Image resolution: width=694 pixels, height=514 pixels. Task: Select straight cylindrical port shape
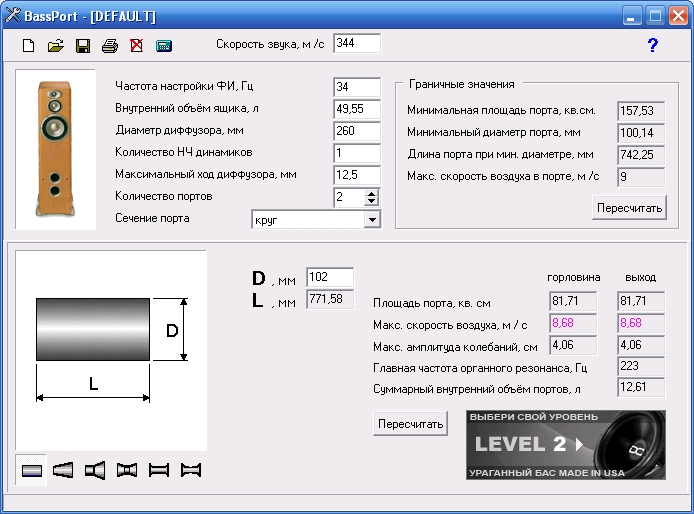click(31, 470)
